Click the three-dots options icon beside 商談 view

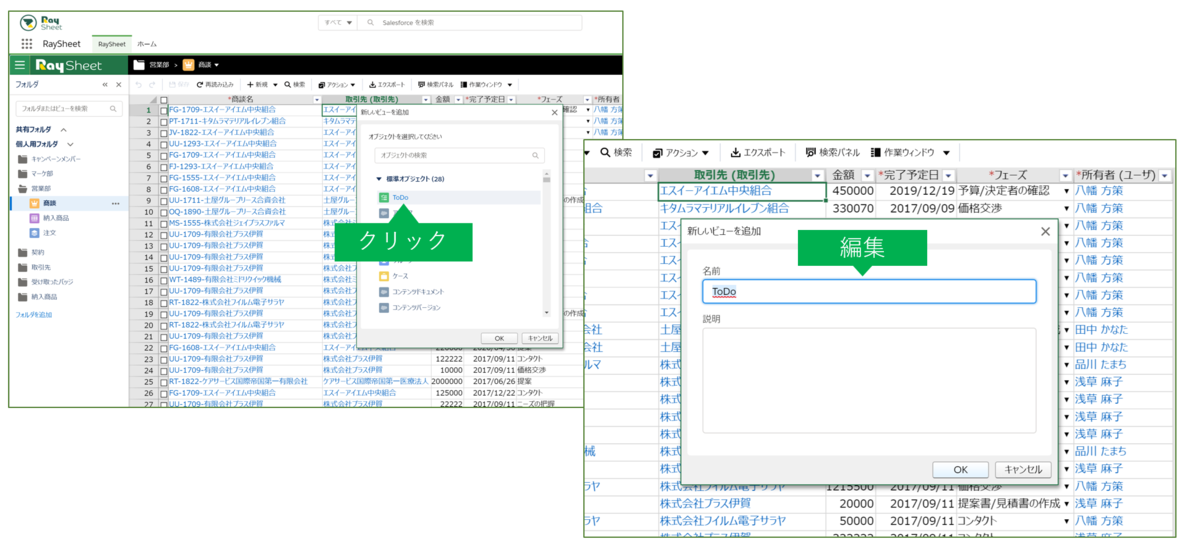(116, 203)
